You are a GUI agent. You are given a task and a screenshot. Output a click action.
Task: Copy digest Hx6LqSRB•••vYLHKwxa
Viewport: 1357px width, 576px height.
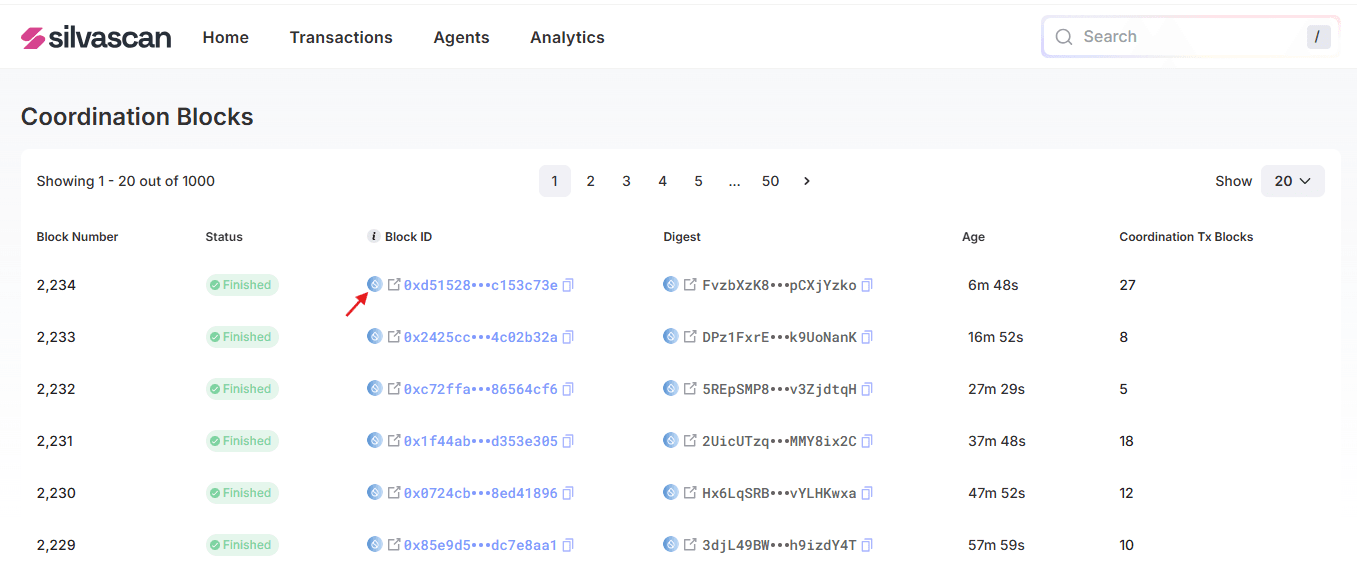867,493
